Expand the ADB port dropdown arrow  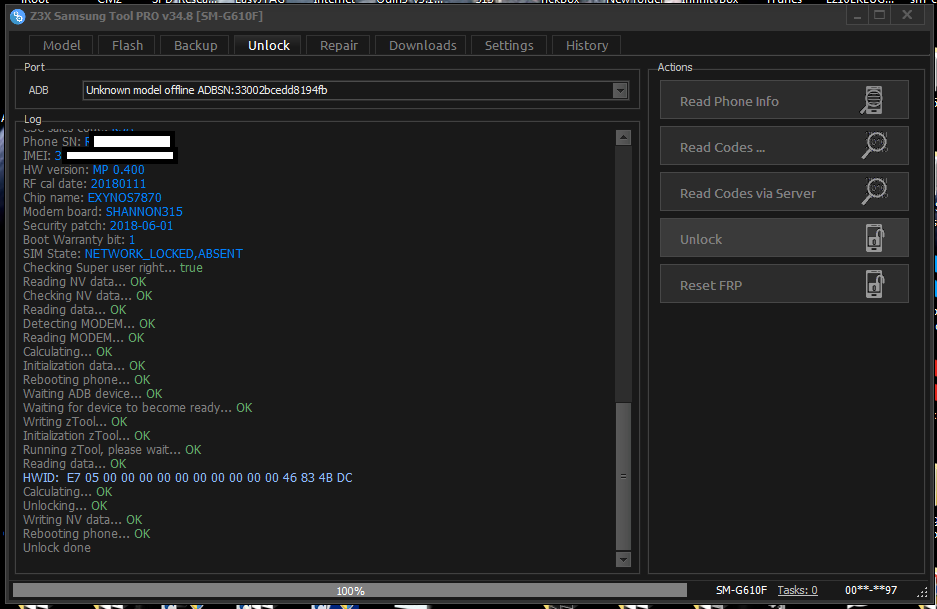click(x=620, y=90)
